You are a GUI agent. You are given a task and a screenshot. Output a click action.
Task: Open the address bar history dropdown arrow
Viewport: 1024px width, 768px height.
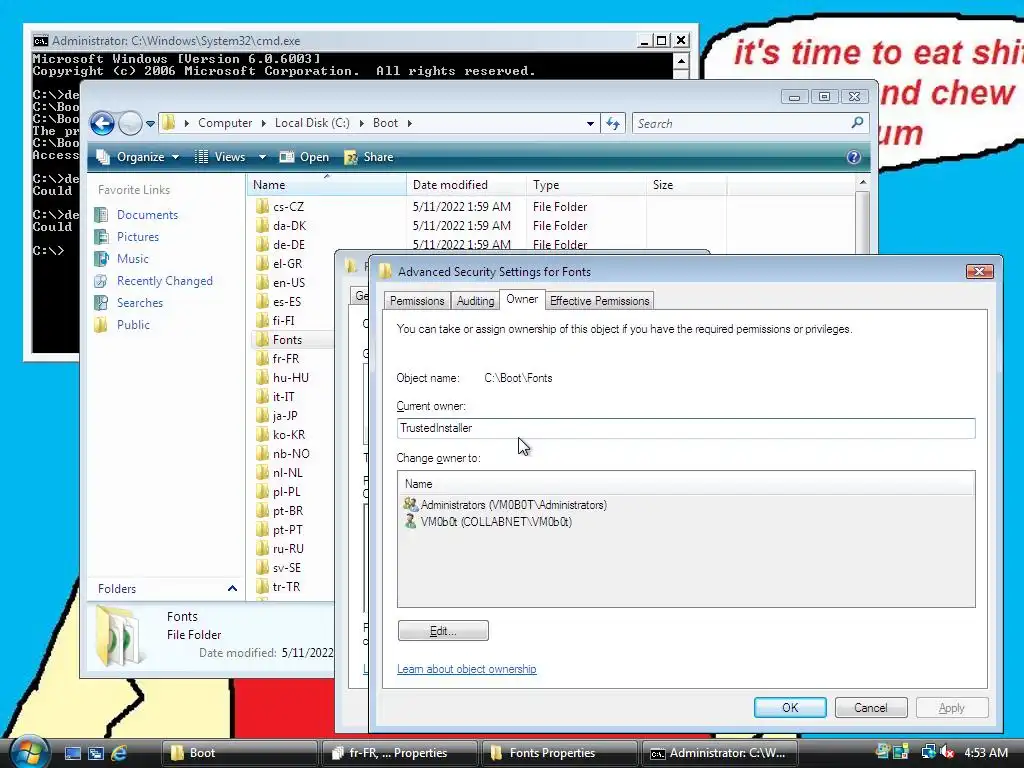(590, 123)
